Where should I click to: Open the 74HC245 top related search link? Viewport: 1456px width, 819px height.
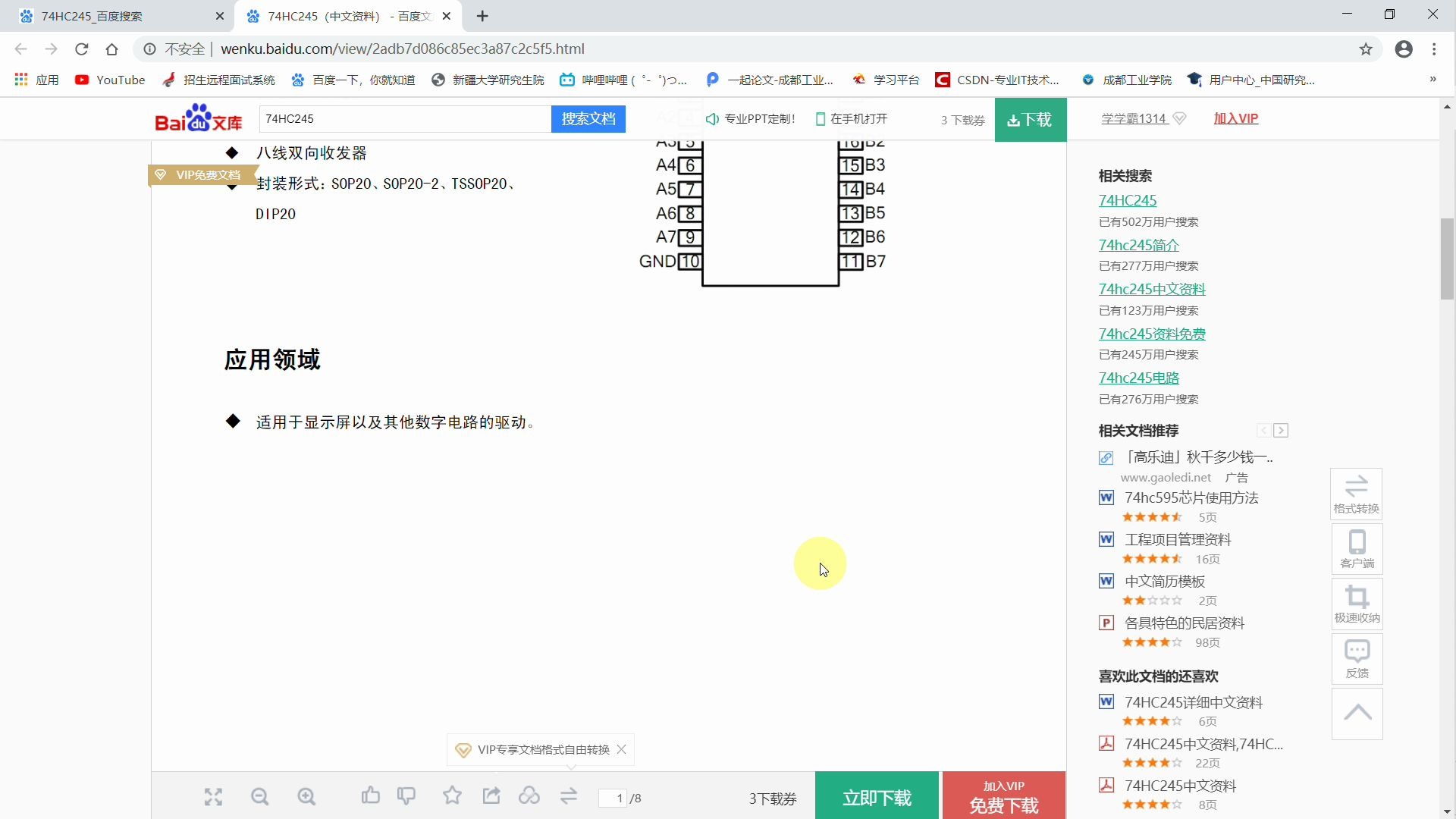(1128, 200)
